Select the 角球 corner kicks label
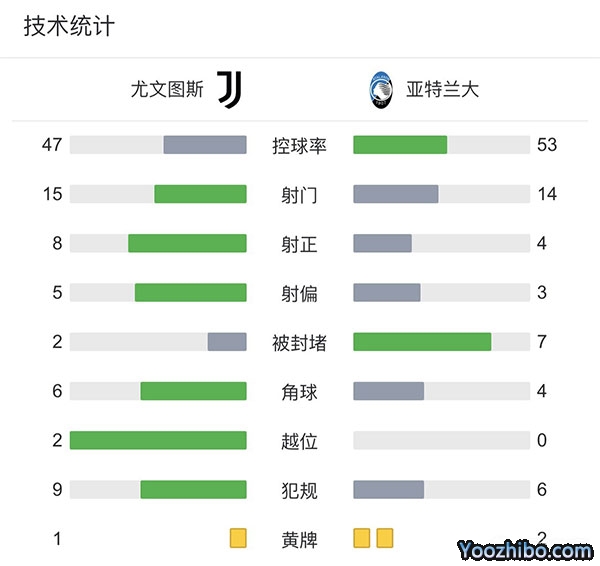This screenshot has height=566, width=600. coord(299,392)
